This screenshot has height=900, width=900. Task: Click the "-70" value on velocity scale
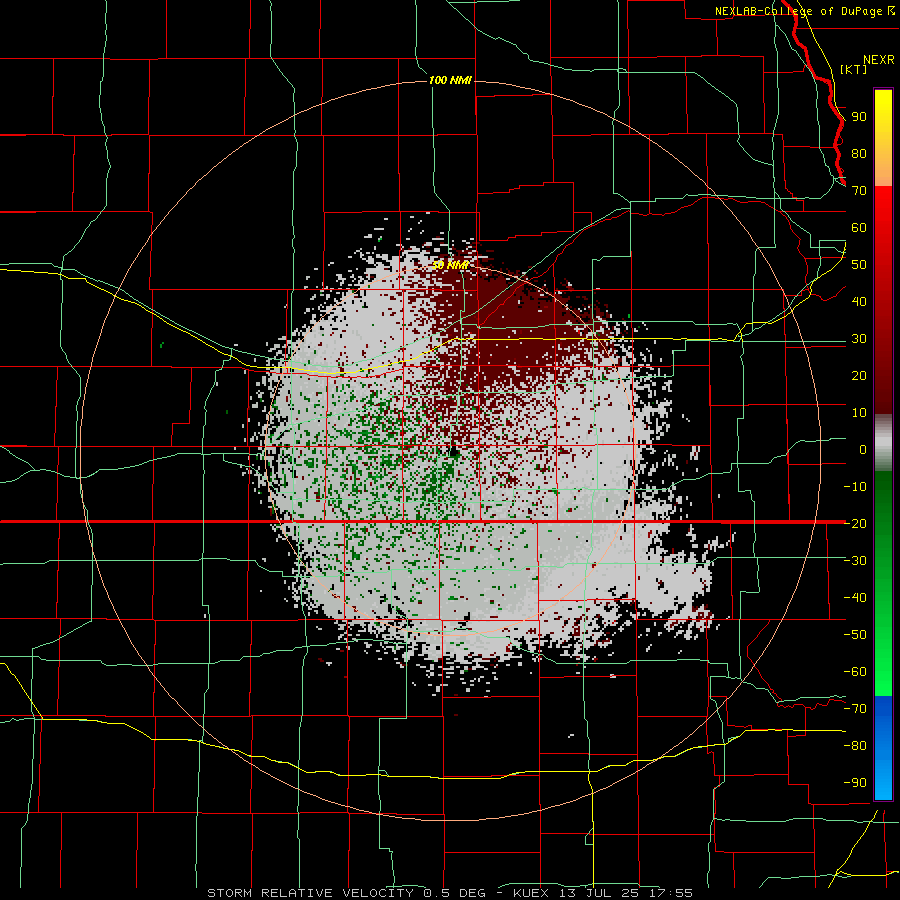(855, 709)
